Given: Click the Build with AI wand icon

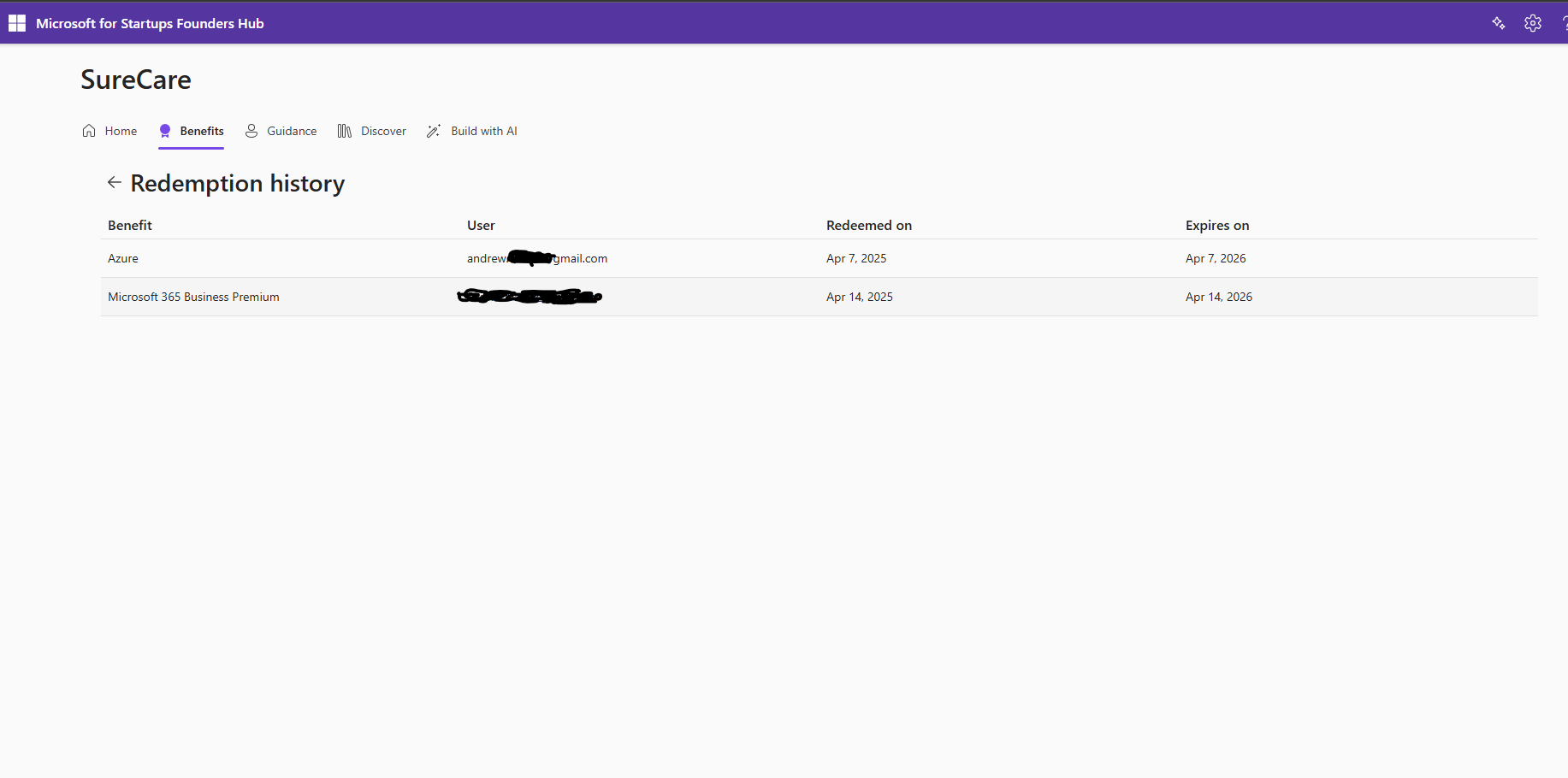Looking at the screenshot, I should point(434,131).
